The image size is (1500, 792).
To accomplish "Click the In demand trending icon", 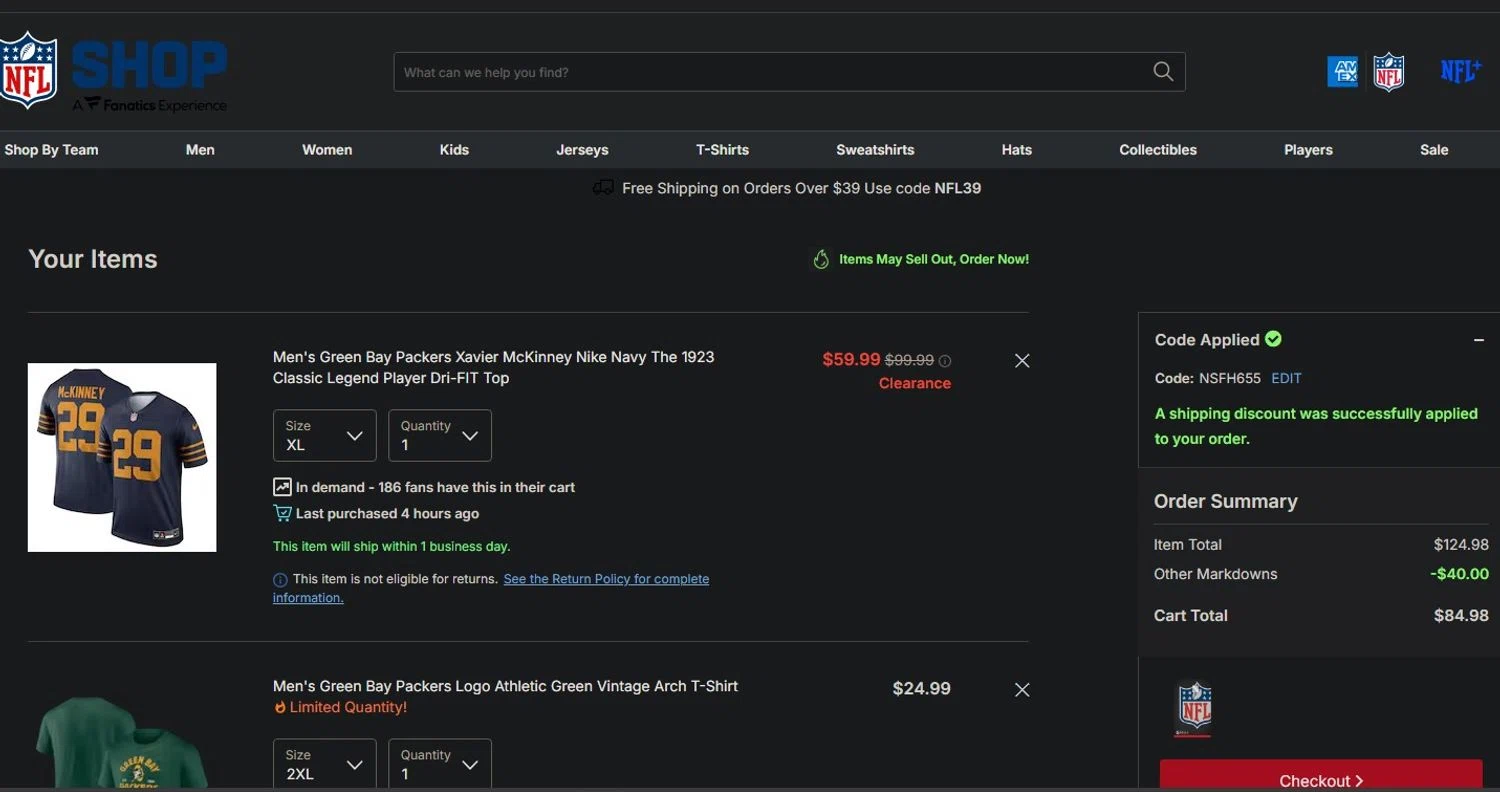I will coord(282,487).
